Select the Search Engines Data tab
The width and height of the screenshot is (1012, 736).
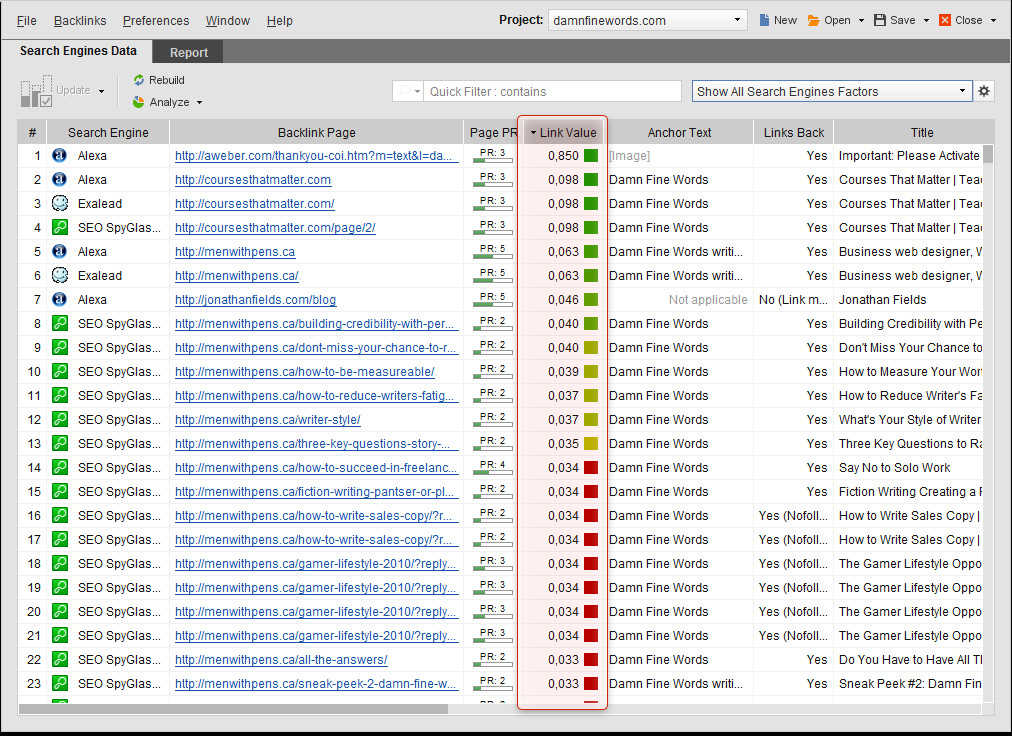click(x=77, y=51)
